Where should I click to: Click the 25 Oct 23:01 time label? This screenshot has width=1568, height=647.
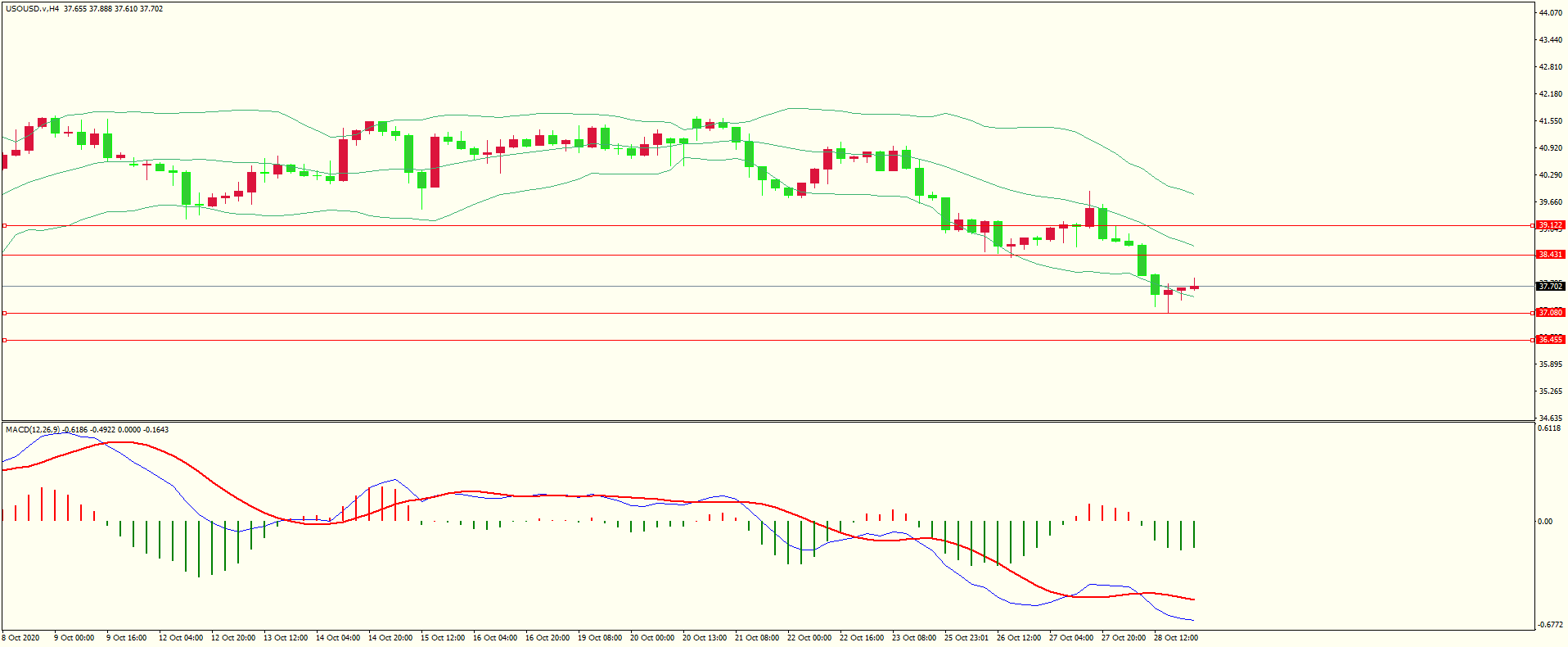[966, 638]
